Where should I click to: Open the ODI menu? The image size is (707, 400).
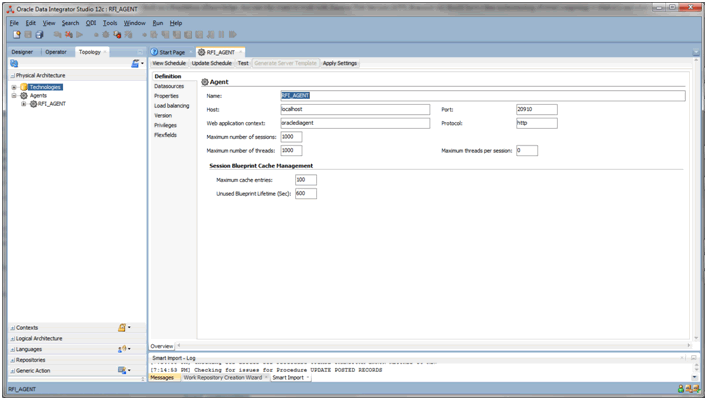click(91, 23)
